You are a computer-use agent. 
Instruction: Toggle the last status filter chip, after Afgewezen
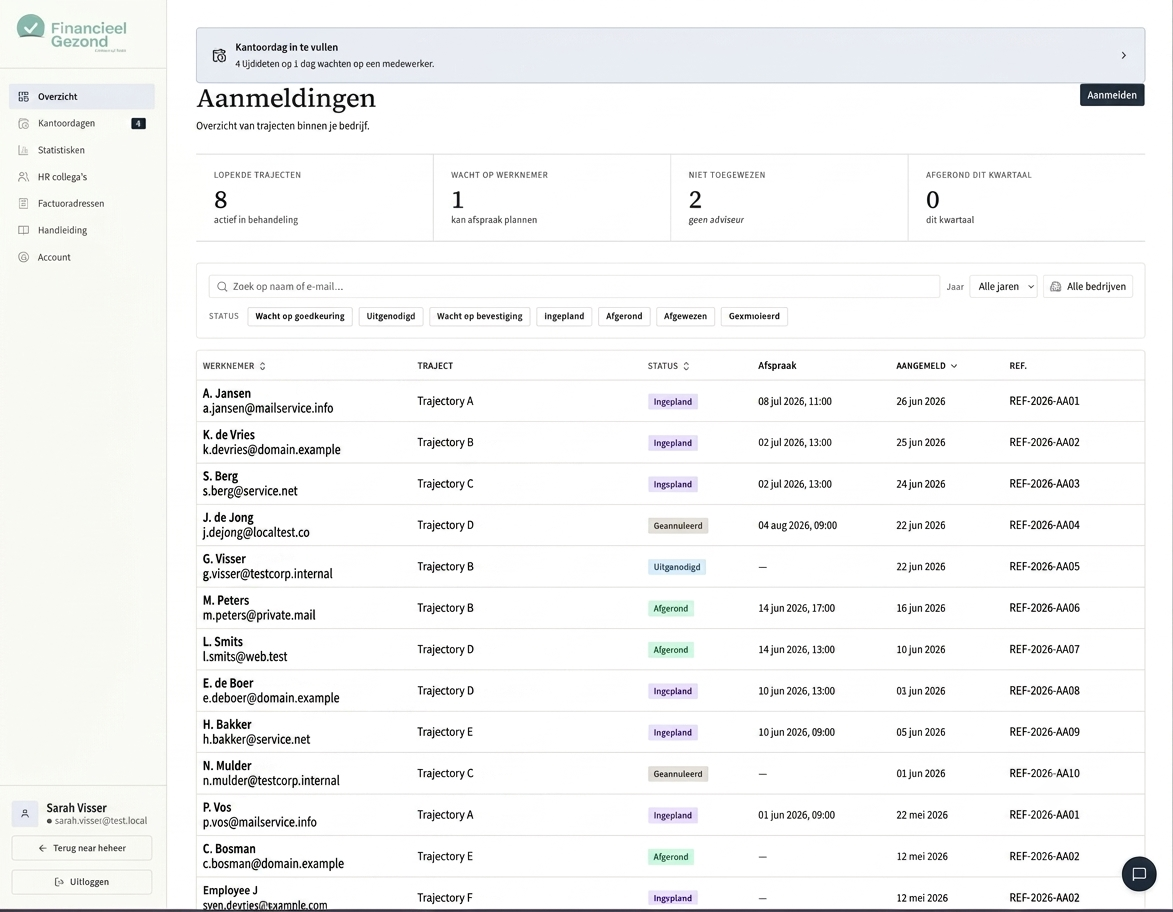[x=754, y=316]
